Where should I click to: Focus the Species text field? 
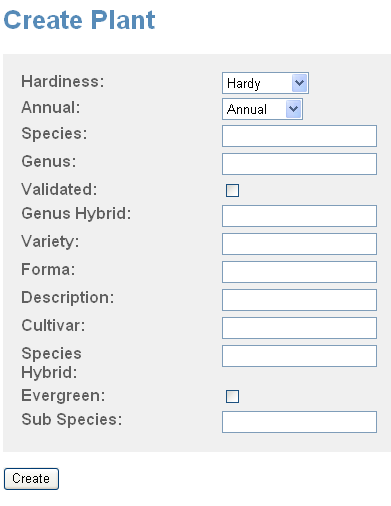[299, 136]
